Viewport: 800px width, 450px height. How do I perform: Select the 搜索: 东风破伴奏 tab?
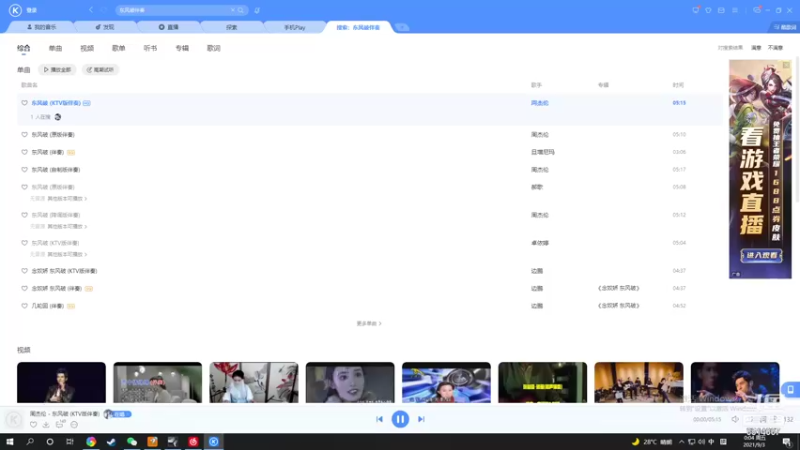[358, 27]
